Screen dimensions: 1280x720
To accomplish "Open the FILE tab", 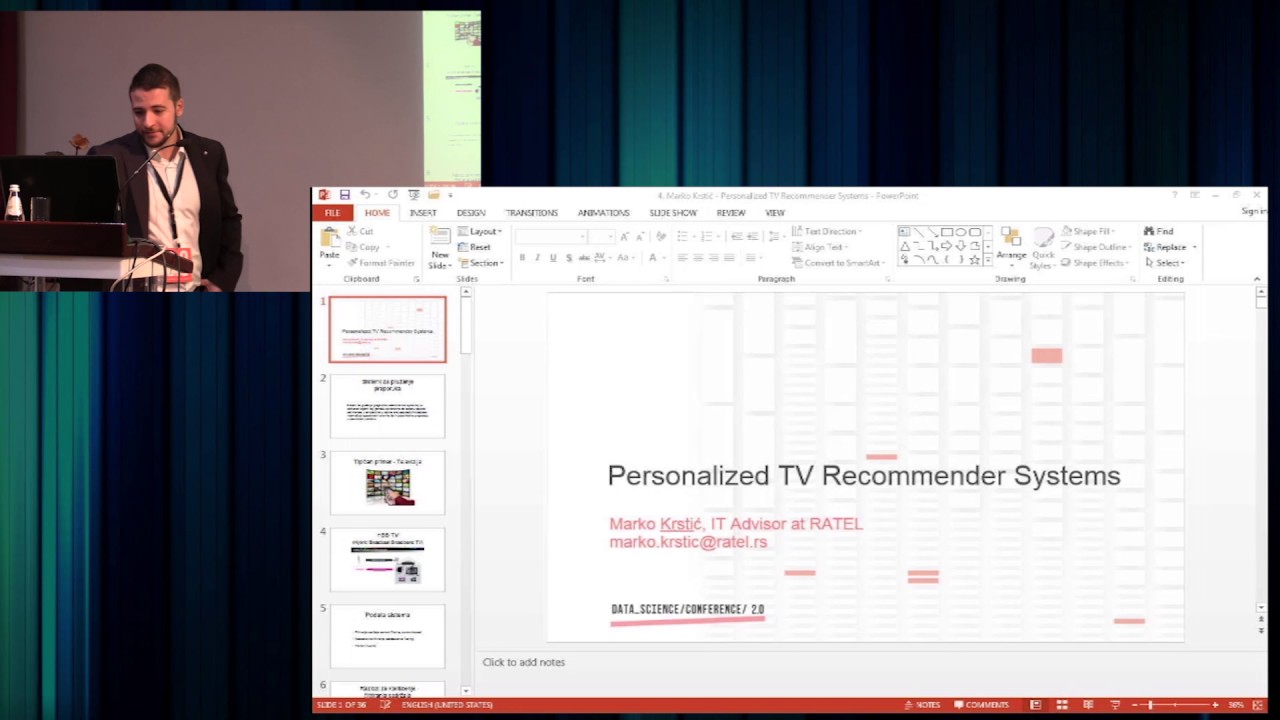I will tap(332, 213).
